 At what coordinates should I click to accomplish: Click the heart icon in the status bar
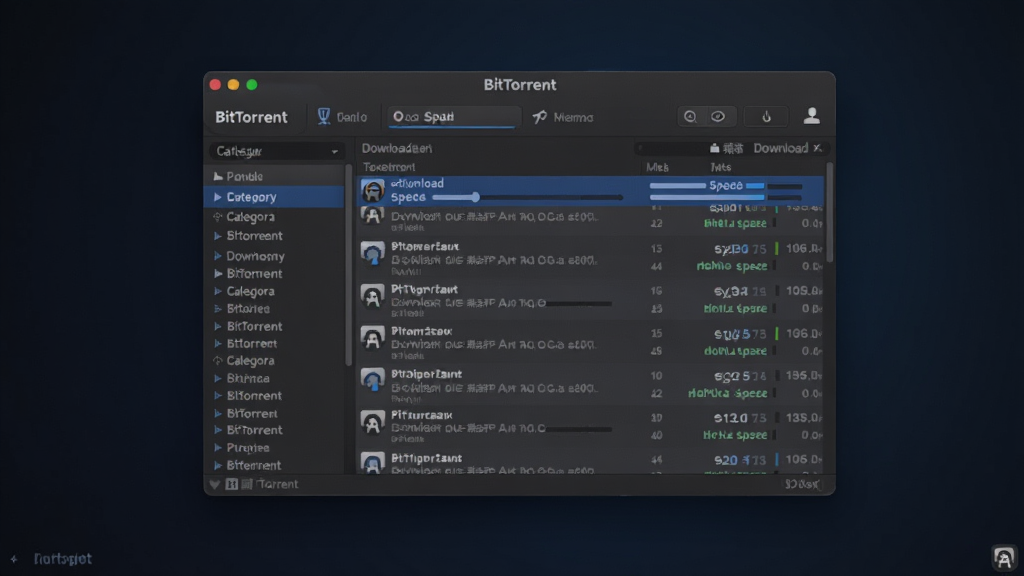click(x=214, y=484)
